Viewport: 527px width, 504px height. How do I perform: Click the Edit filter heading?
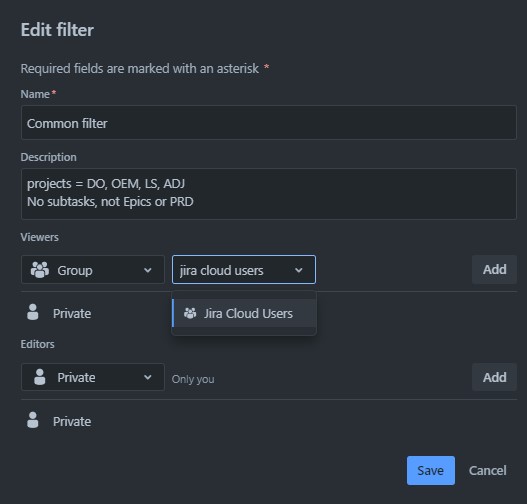[x=57, y=30]
